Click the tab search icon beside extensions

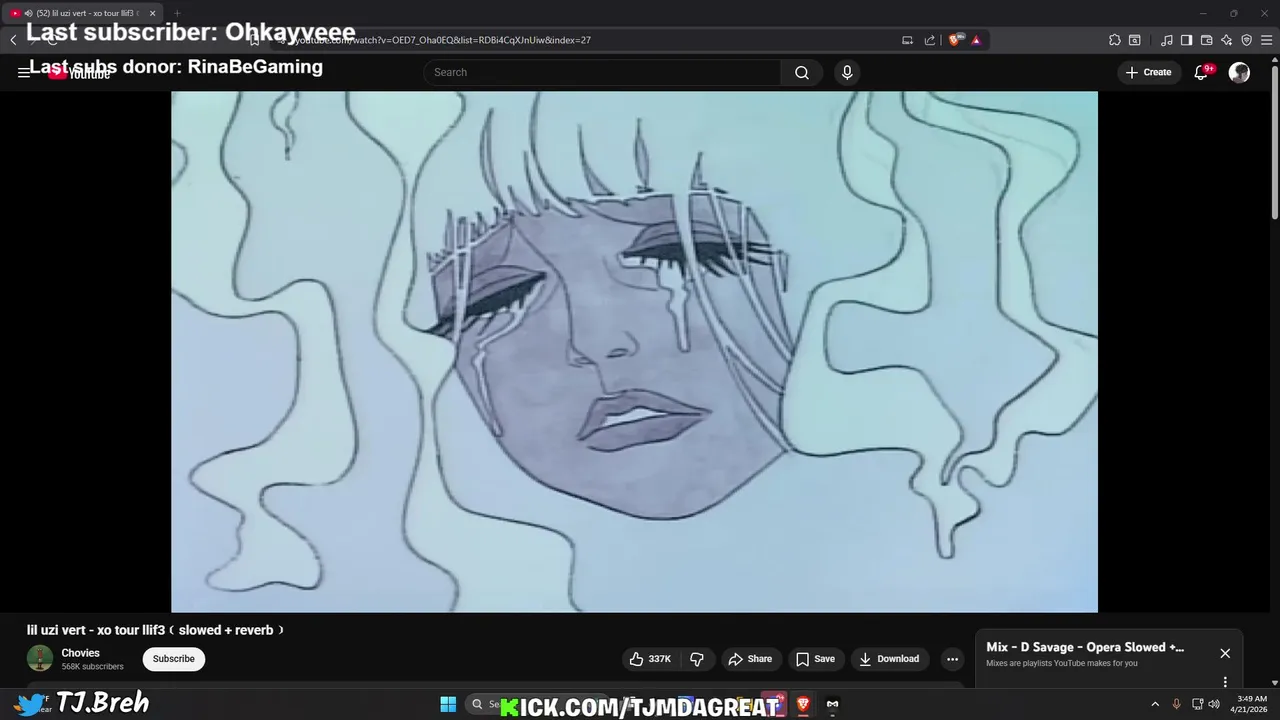tap(1135, 40)
